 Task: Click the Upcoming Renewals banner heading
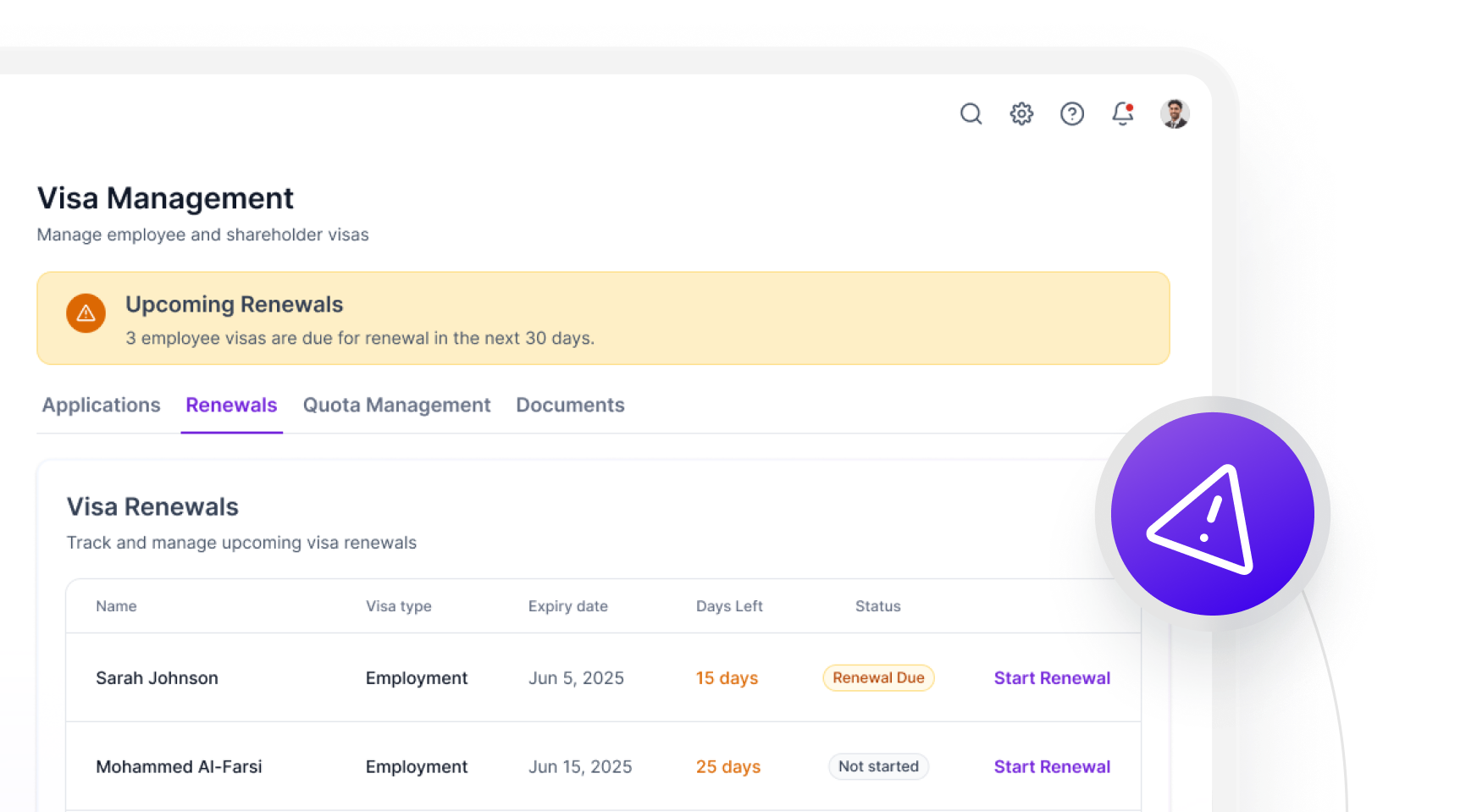pyautogui.click(x=235, y=305)
